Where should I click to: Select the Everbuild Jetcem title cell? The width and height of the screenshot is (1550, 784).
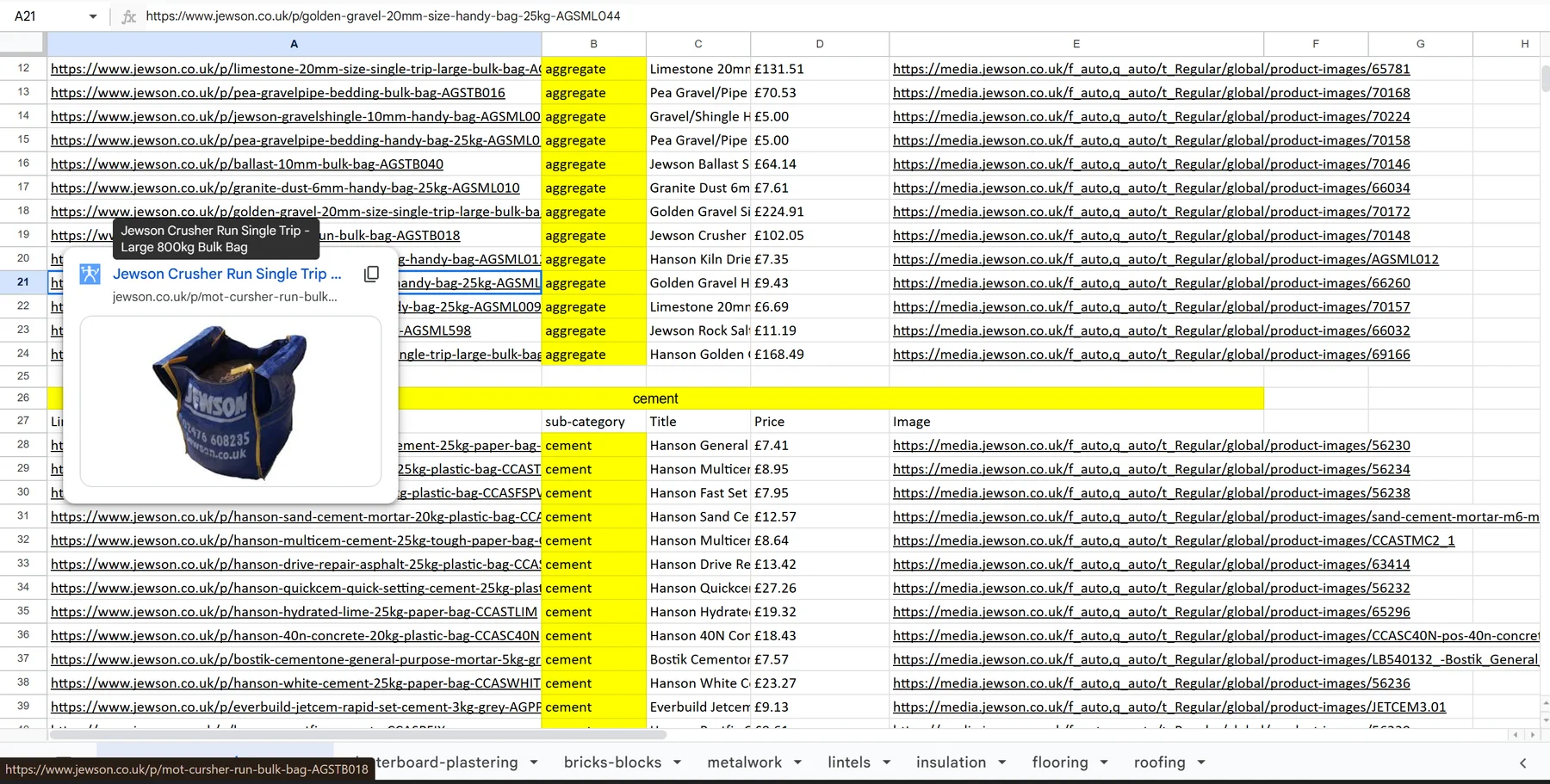(698, 707)
